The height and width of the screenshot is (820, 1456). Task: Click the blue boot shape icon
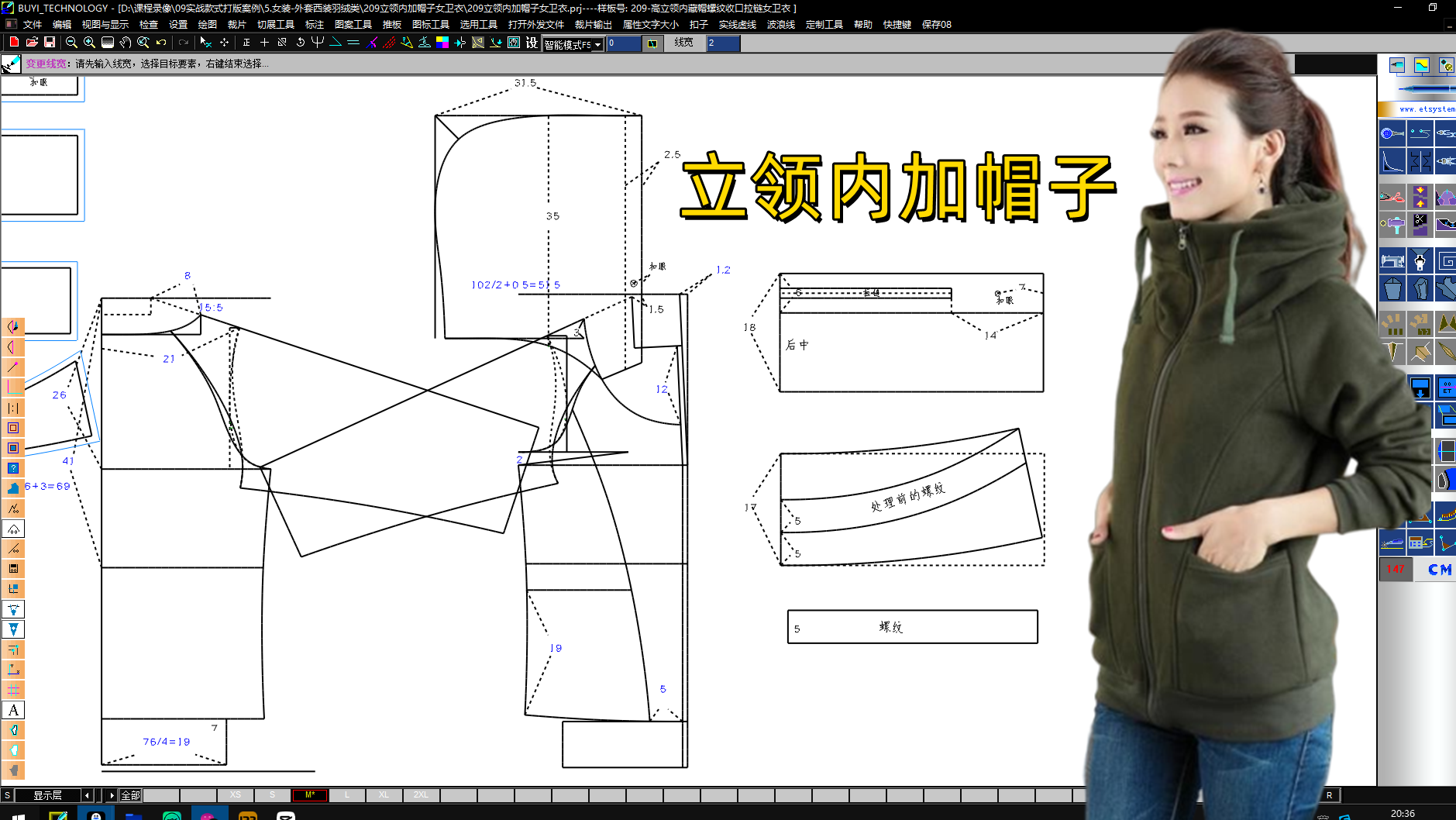tap(13, 488)
